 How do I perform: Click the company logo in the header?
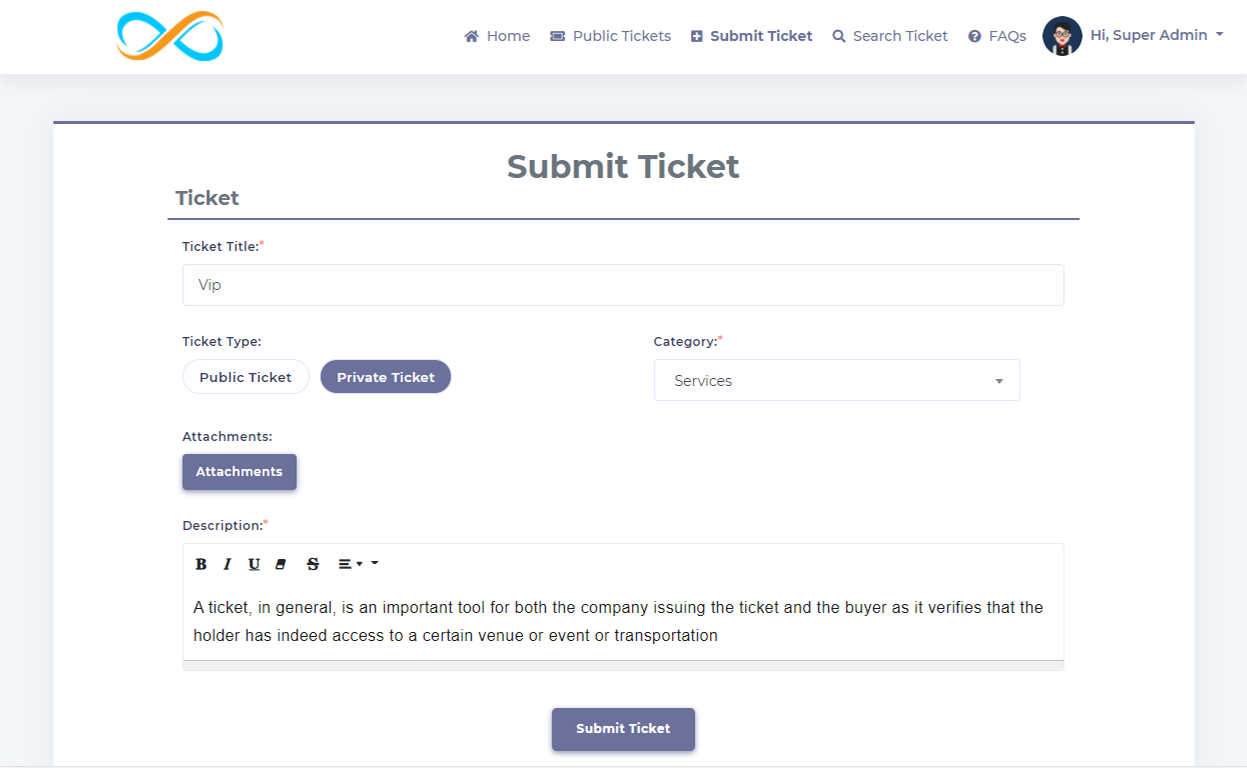click(168, 35)
